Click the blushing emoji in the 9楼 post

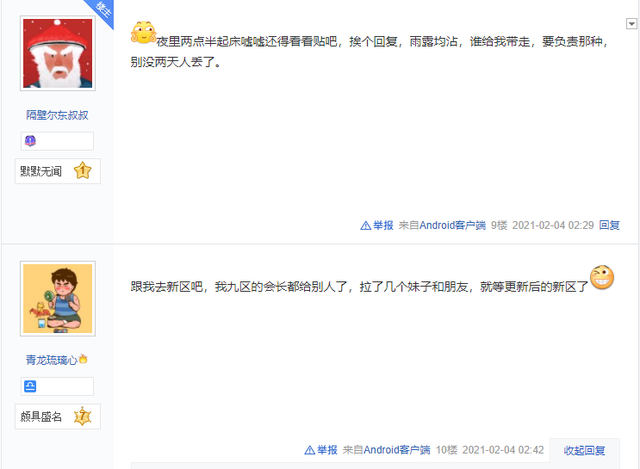143,33
